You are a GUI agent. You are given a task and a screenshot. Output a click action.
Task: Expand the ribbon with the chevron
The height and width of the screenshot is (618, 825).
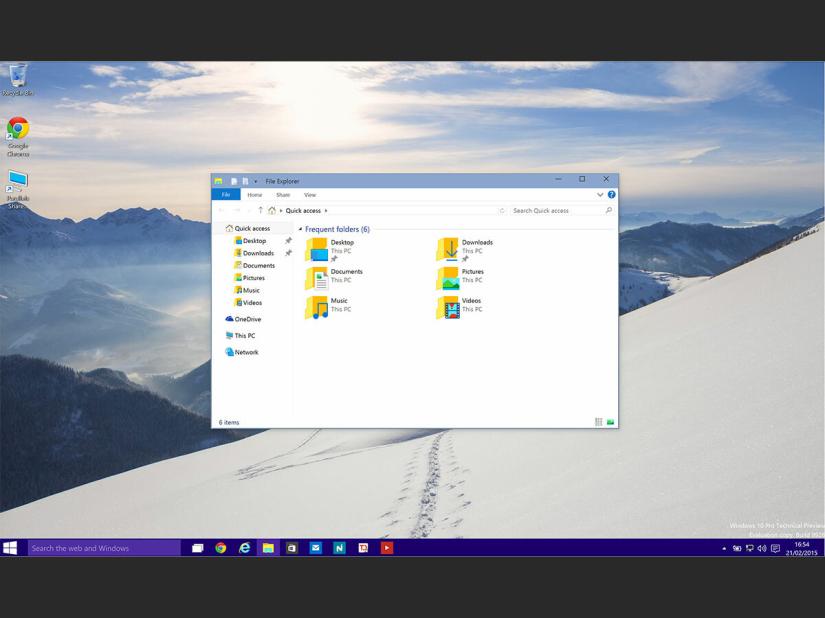(x=600, y=195)
